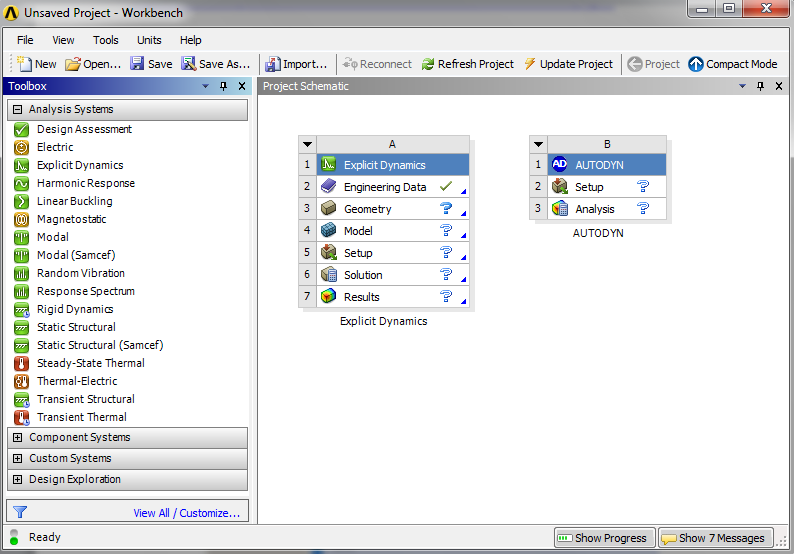The width and height of the screenshot is (794, 554).
Task: Open system A header dropdown arrow
Action: point(307,144)
